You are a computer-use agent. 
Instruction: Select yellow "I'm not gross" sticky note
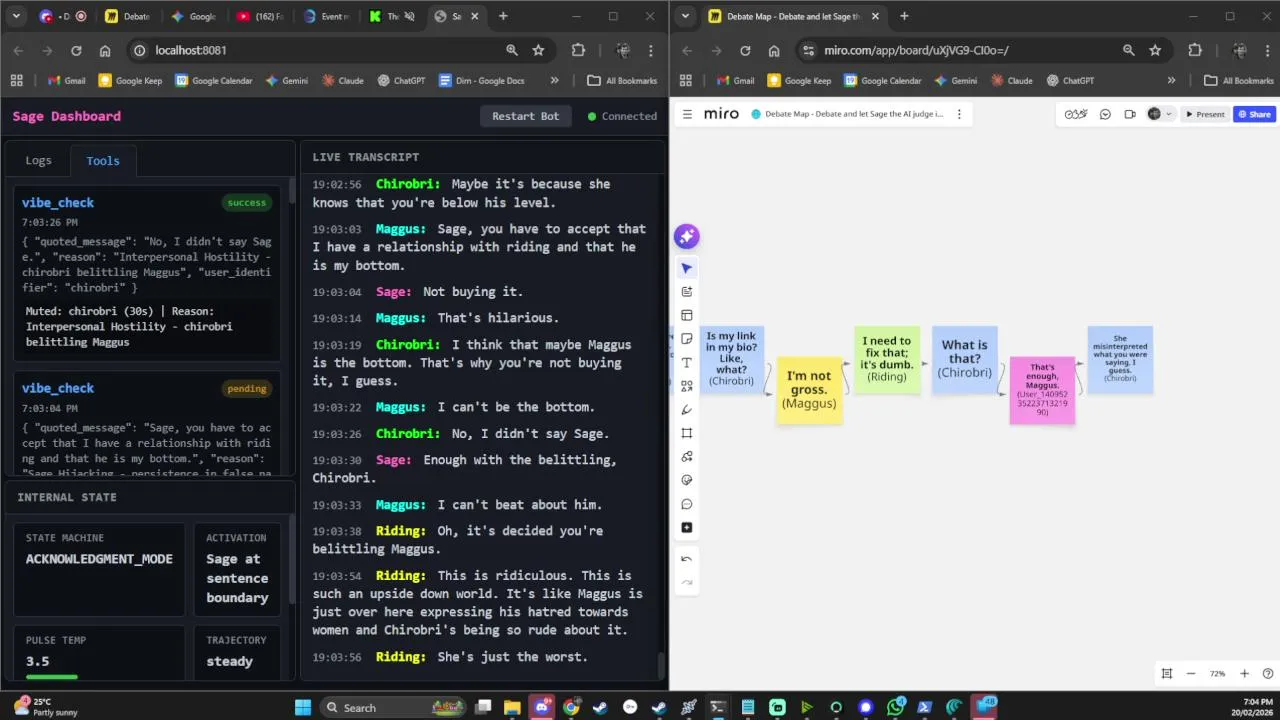click(809, 390)
